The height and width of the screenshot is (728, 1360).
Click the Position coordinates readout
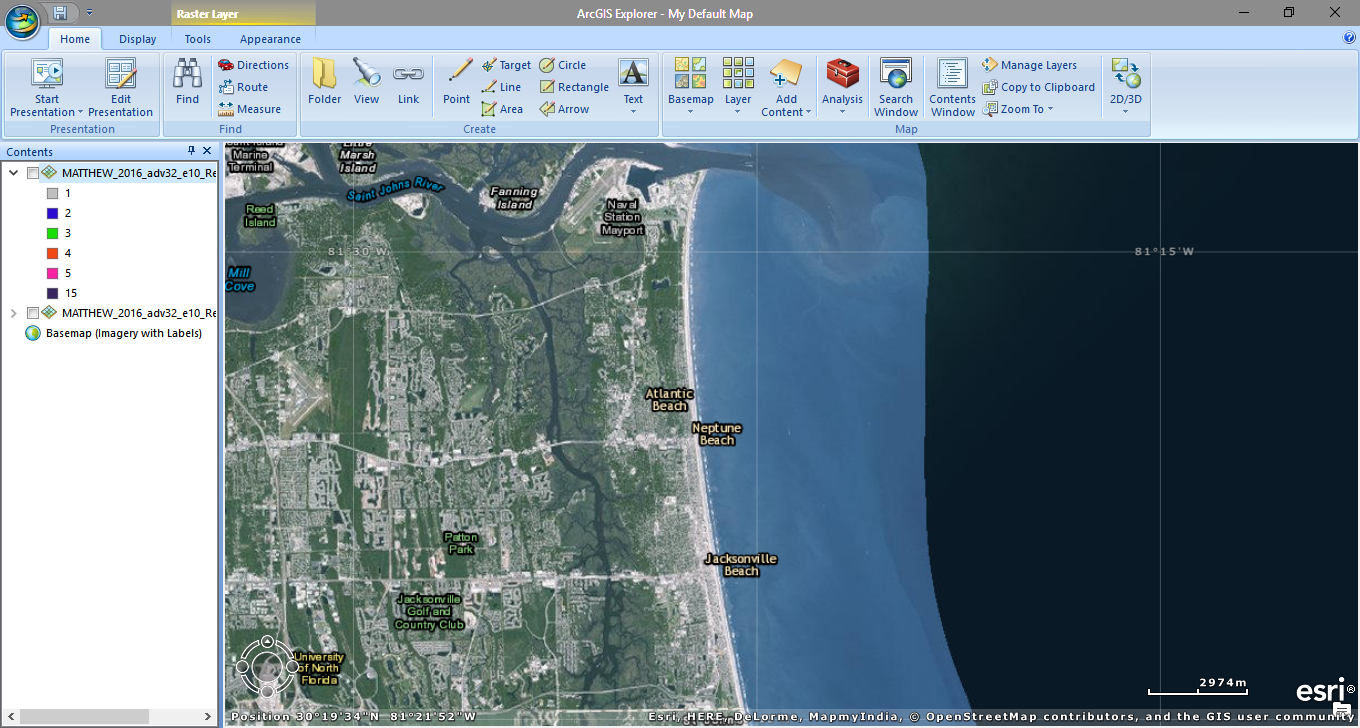coord(354,717)
